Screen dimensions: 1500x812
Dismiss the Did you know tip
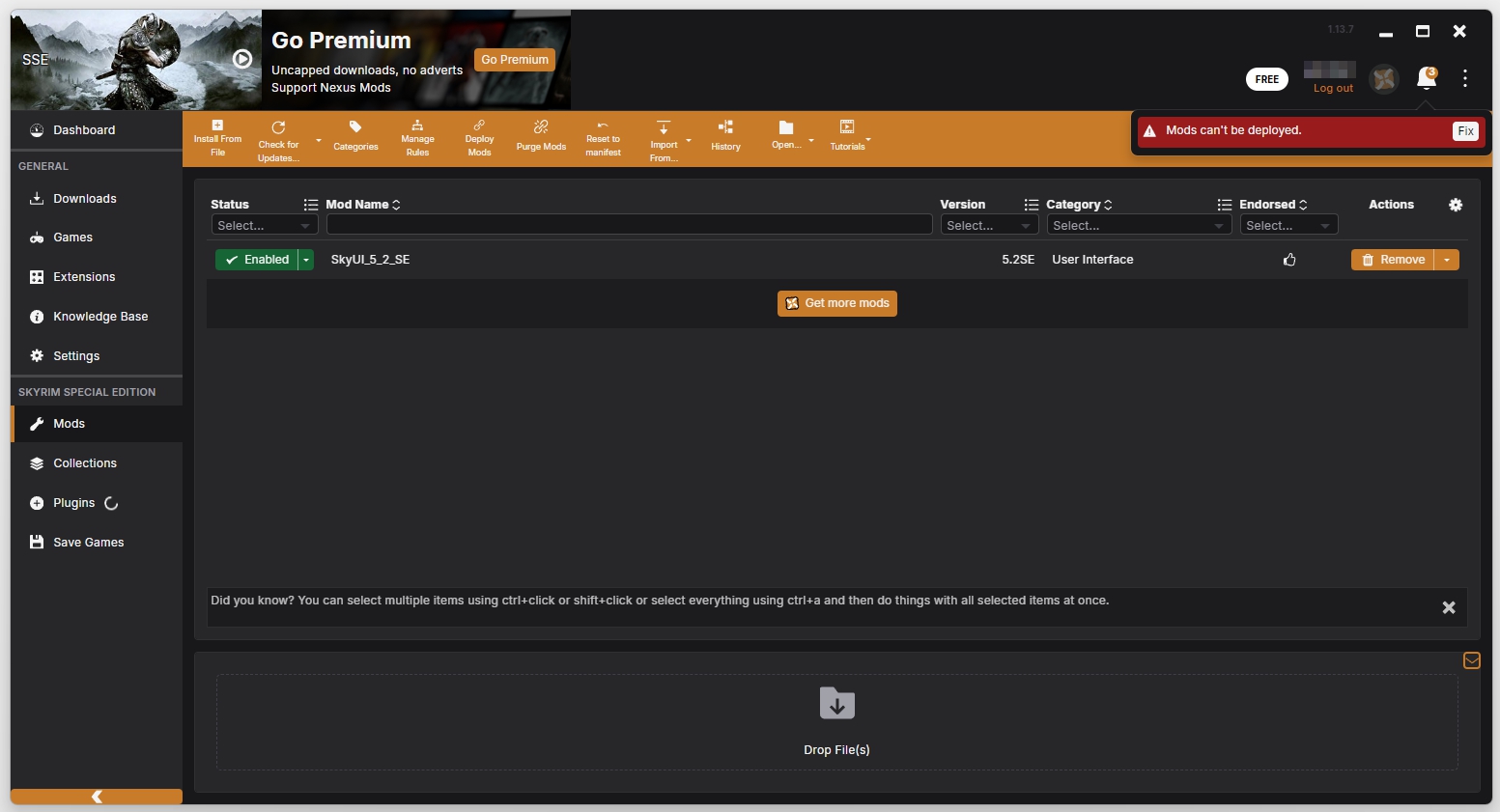tap(1448, 607)
